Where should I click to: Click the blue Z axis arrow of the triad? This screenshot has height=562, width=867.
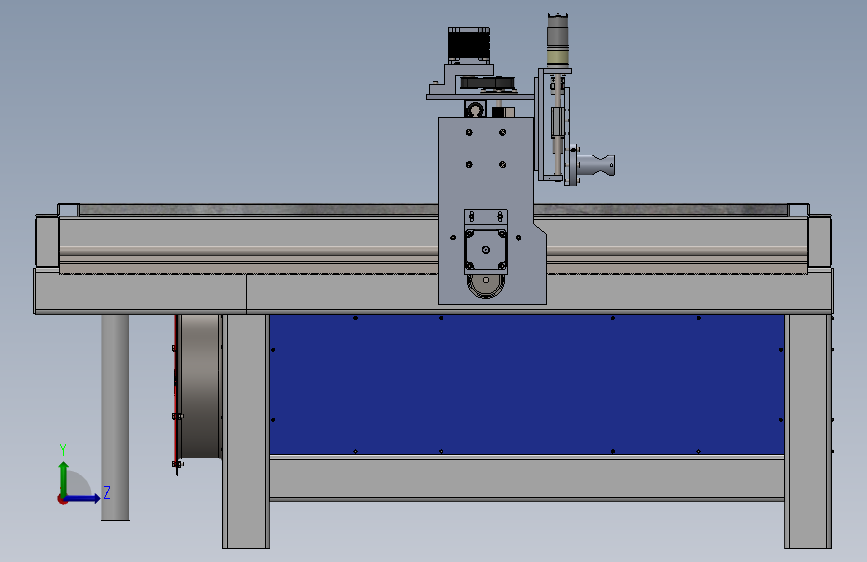[x=83, y=498]
